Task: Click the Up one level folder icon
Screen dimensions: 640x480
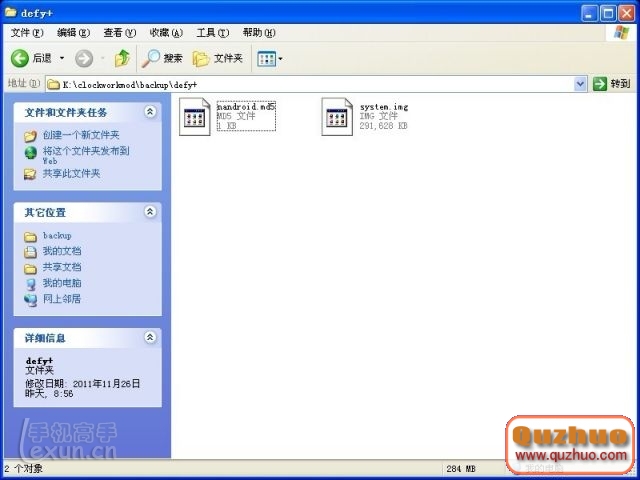Action: pos(122,58)
